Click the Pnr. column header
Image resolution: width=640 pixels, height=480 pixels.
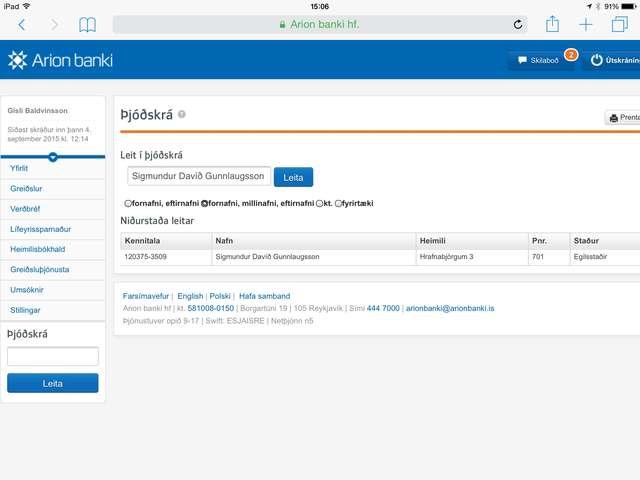tap(549, 241)
